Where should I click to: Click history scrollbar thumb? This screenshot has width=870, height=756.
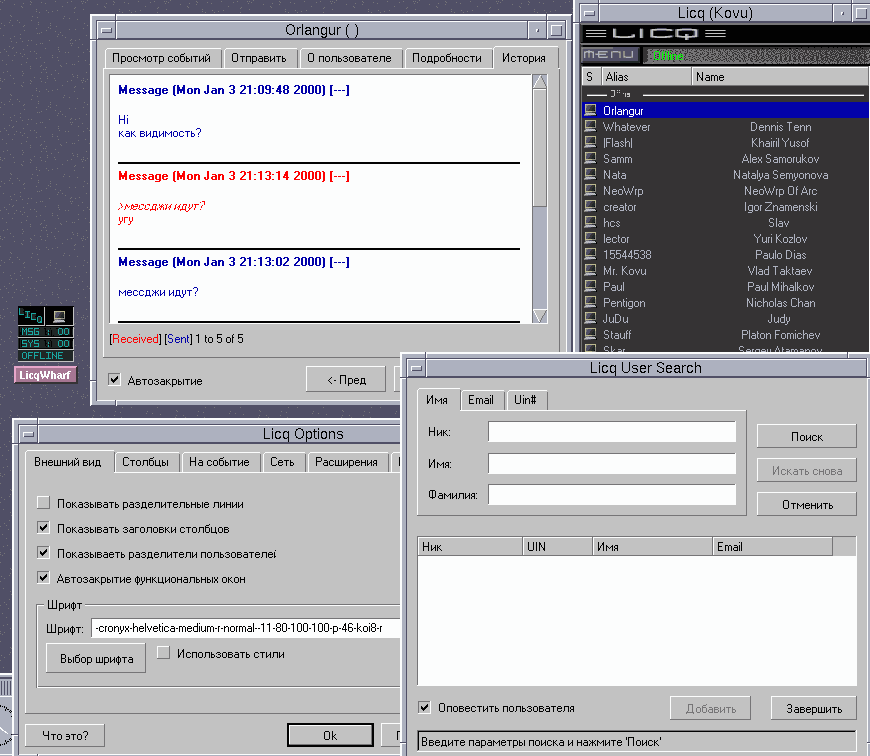[539, 149]
